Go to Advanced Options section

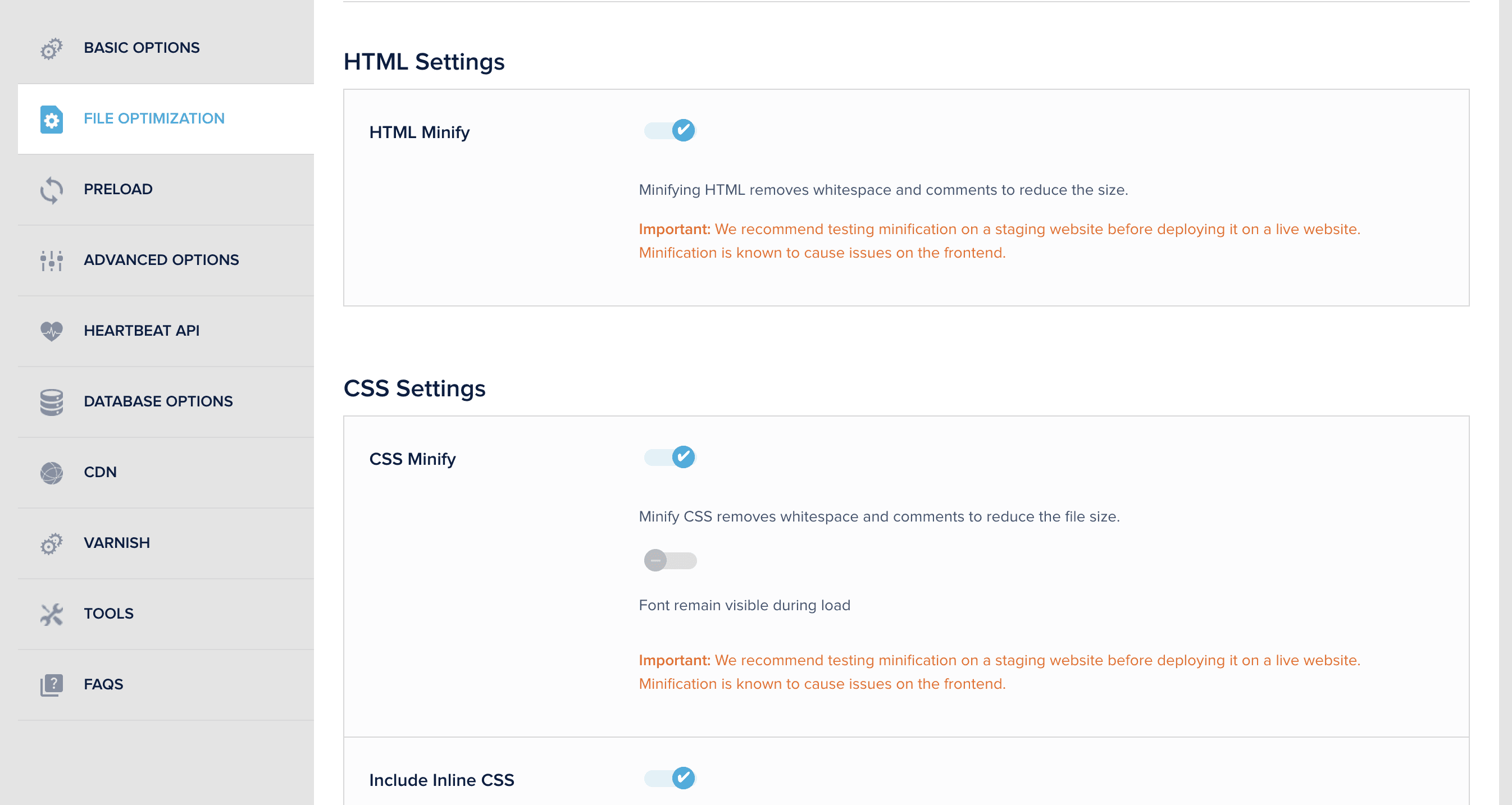(x=161, y=260)
